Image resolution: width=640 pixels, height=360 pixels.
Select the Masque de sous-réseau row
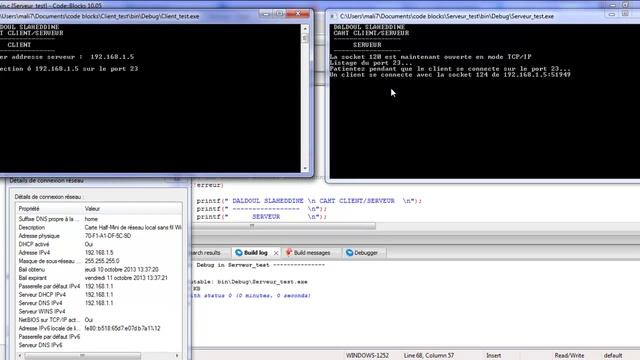tap(99, 261)
